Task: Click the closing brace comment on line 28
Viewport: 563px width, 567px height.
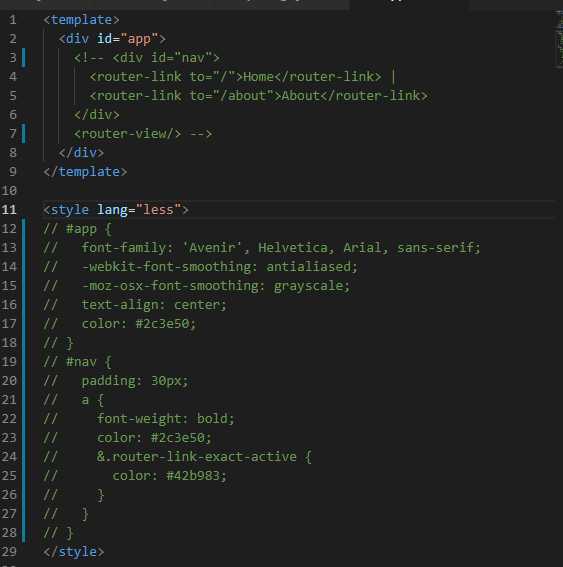Action: pyautogui.click(x=59, y=533)
